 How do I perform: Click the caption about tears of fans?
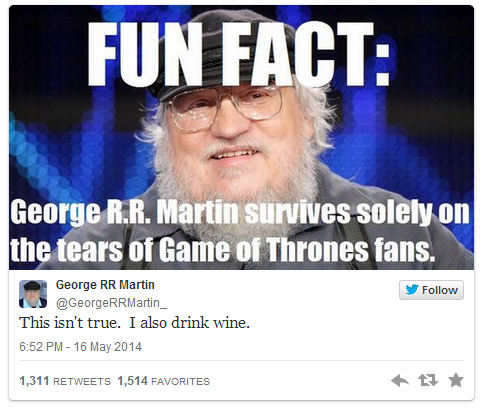click(223, 249)
